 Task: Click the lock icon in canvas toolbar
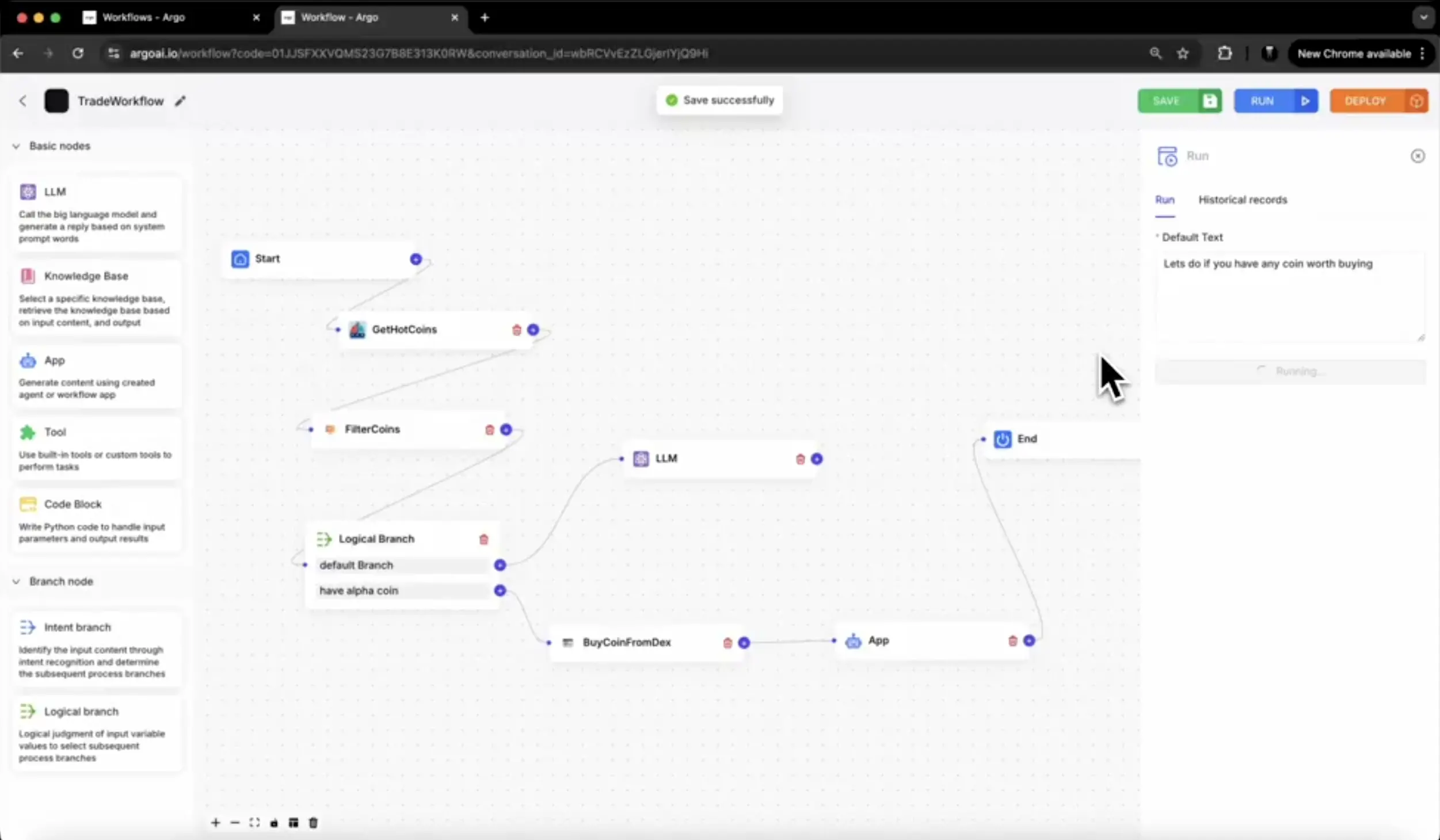tap(274, 823)
